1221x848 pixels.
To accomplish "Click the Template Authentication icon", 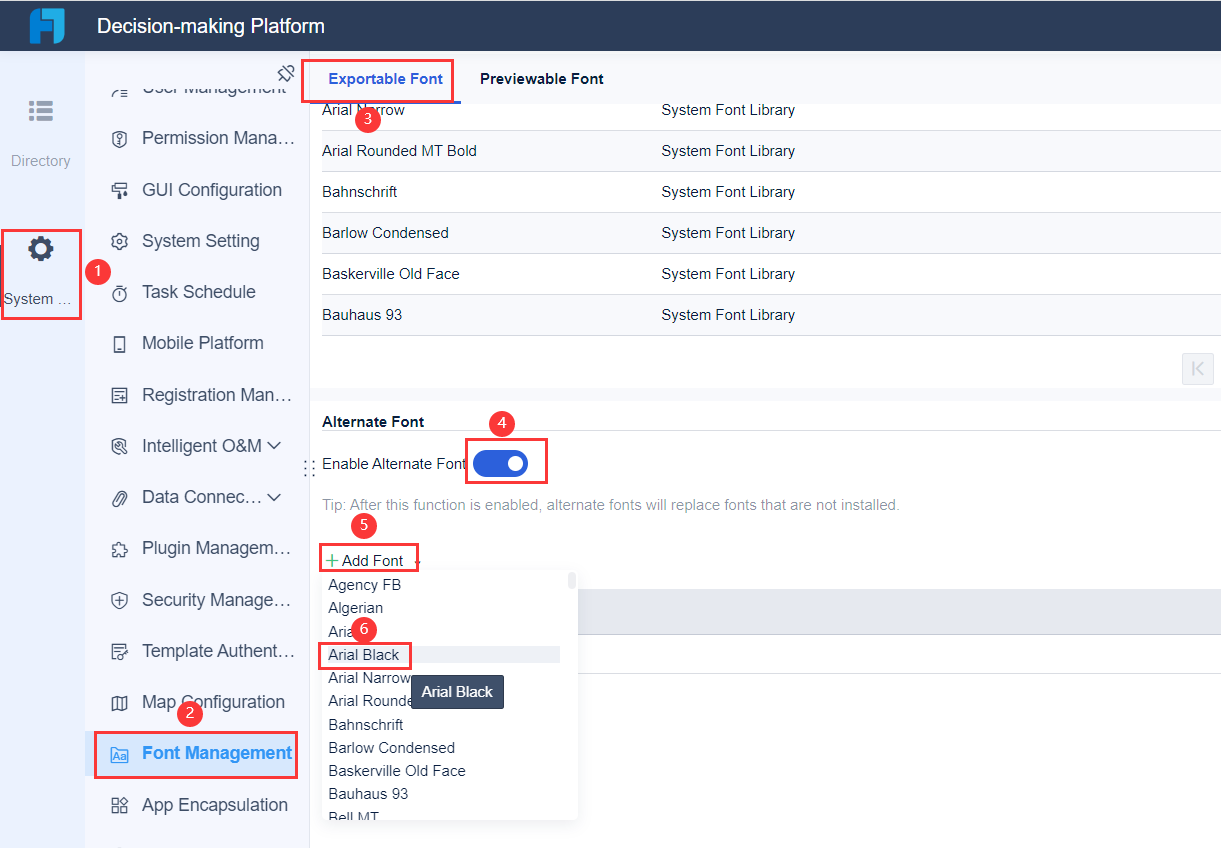I will point(120,652).
